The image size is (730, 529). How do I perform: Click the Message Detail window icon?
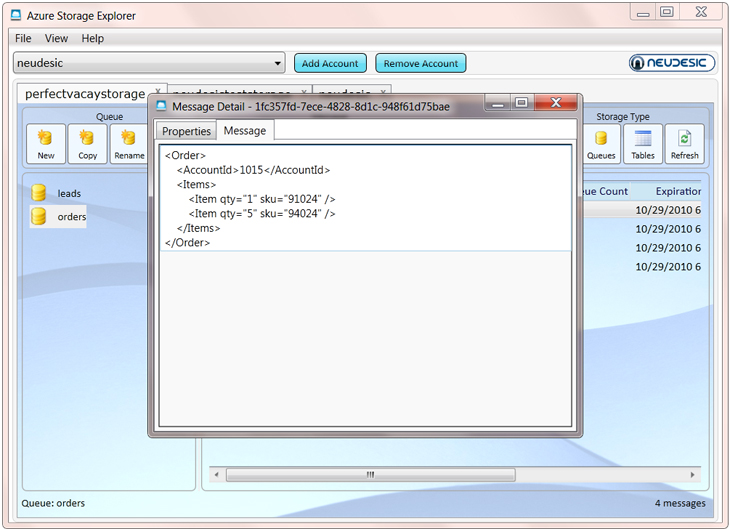[x=161, y=106]
